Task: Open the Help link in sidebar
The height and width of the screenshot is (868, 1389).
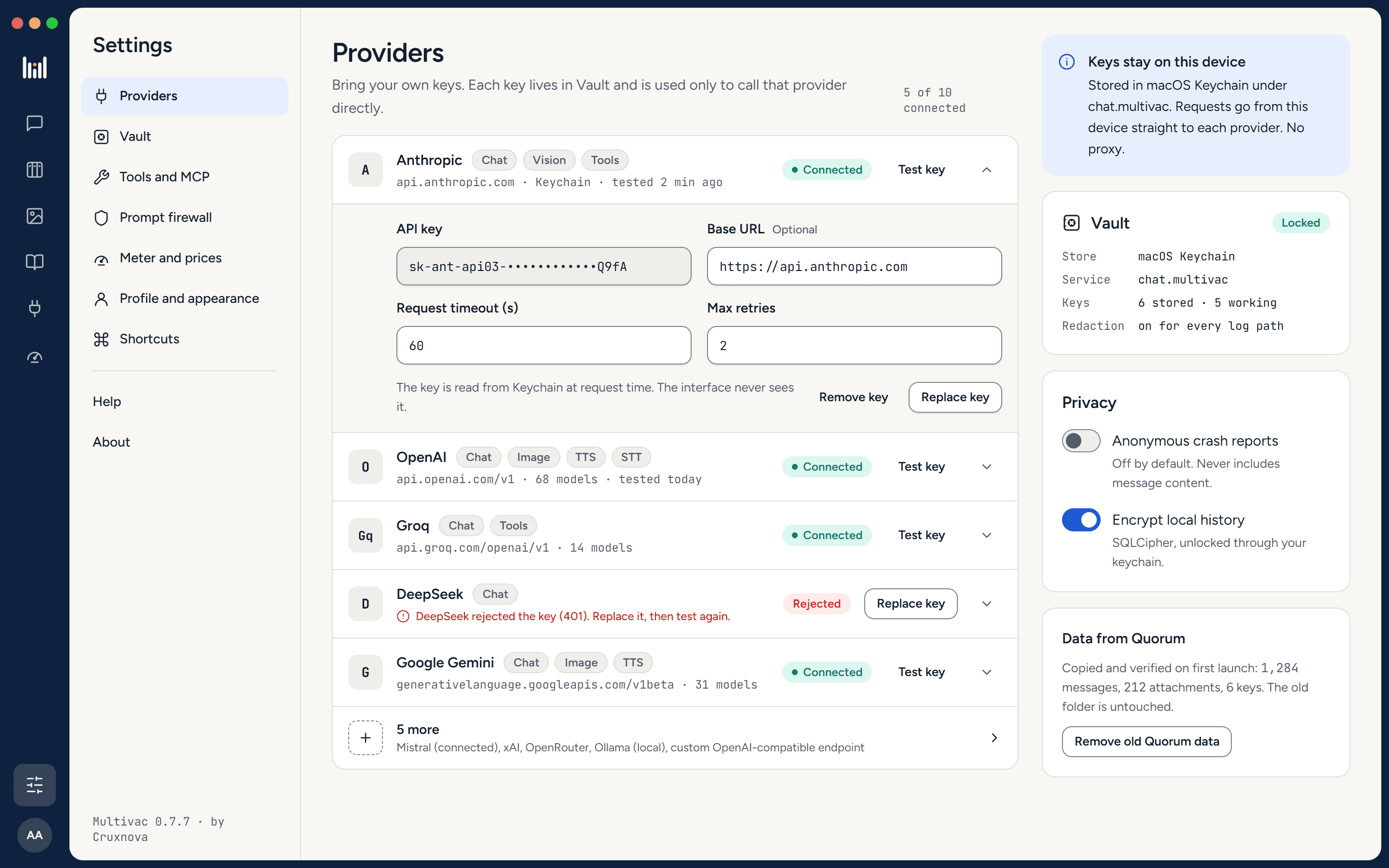Action: coord(108,402)
